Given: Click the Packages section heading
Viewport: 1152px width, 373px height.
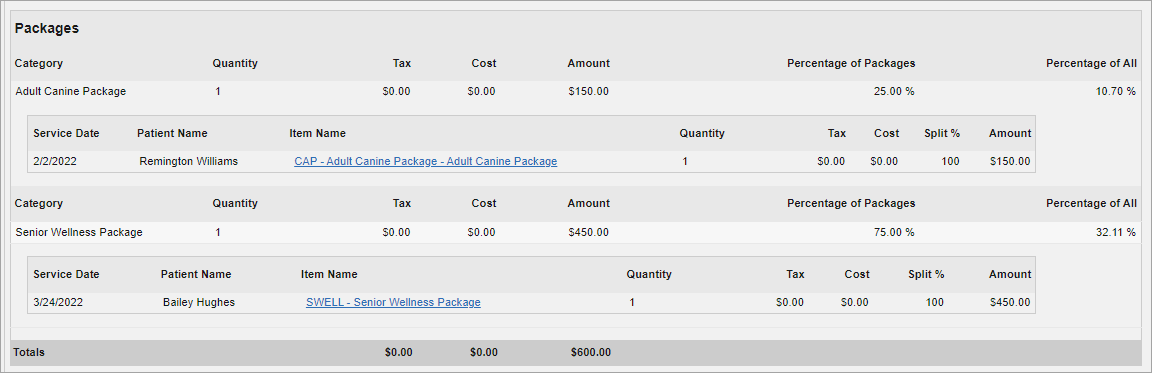Looking at the screenshot, I should 47,29.
